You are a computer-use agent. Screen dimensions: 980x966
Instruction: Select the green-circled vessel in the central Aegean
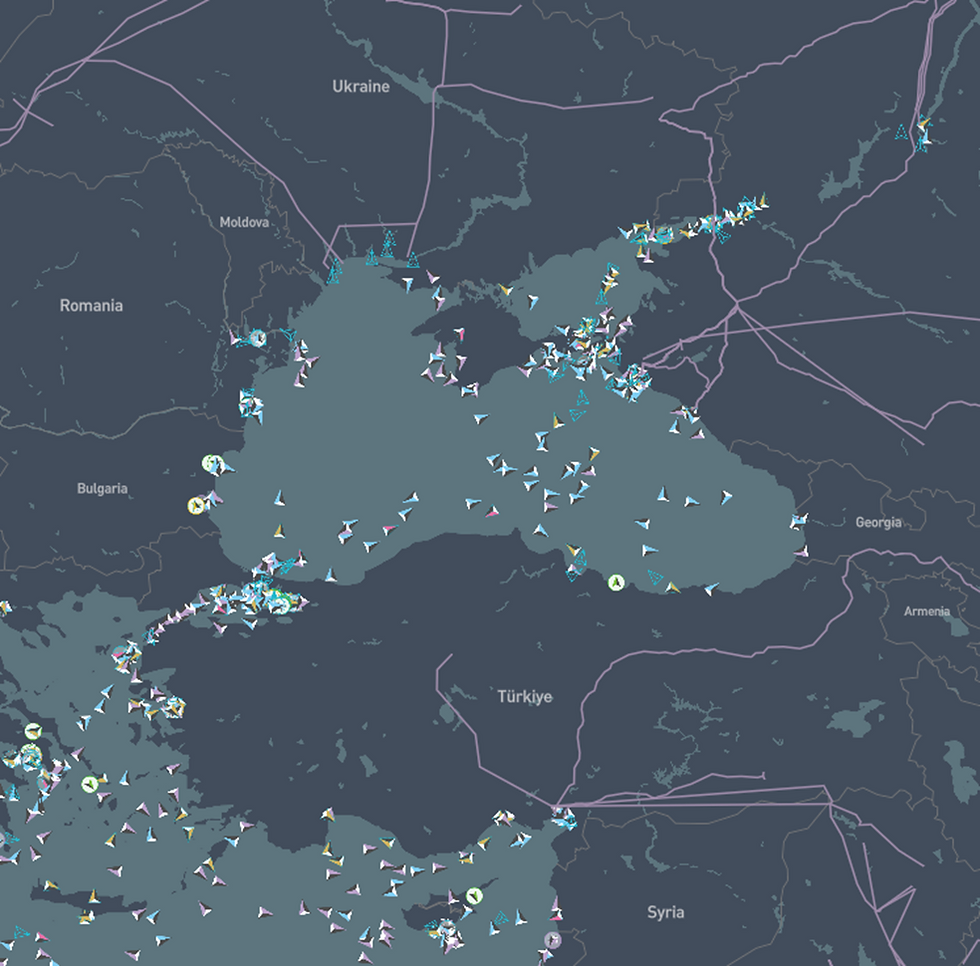pyautogui.click(x=90, y=783)
